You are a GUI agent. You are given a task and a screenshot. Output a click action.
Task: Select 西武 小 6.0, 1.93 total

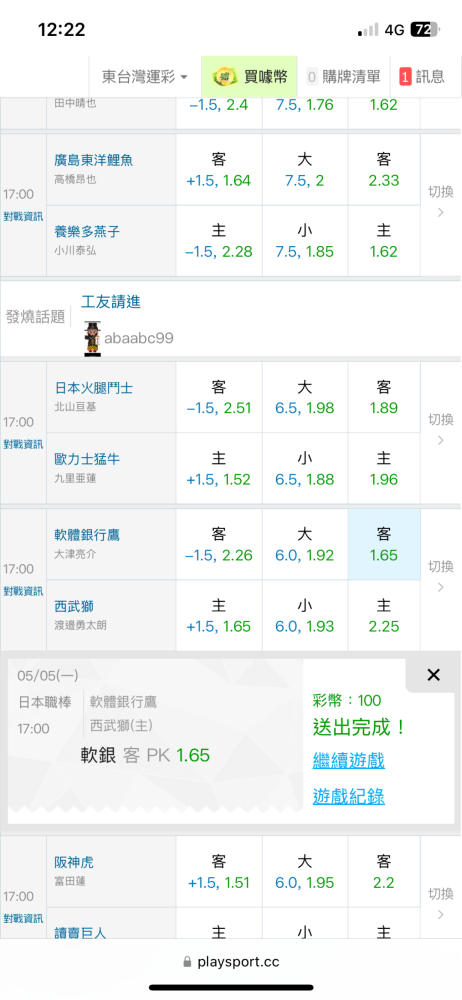point(305,615)
